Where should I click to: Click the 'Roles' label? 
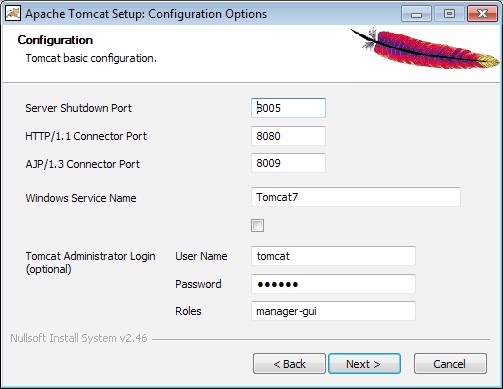[x=188, y=311]
